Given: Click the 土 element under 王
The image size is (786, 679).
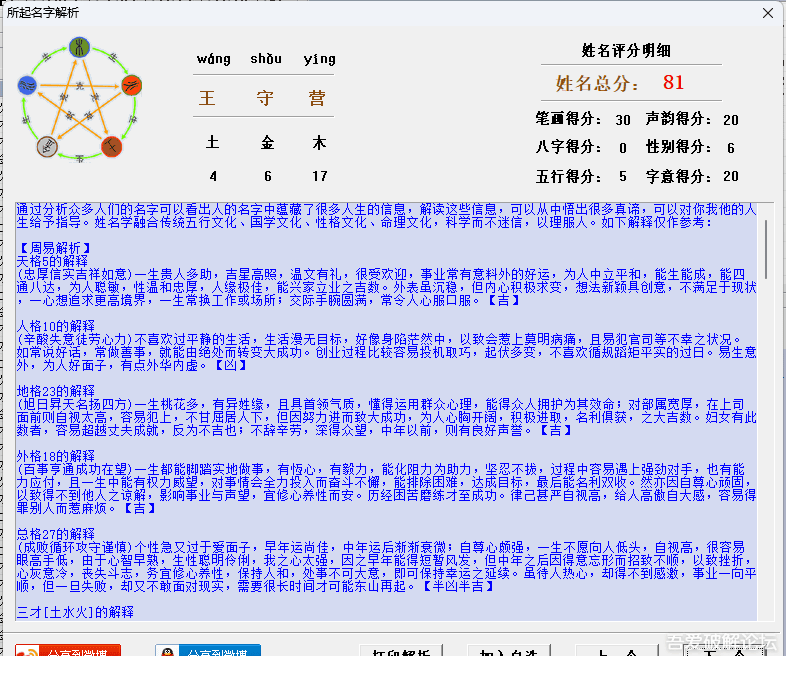Looking at the screenshot, I should click(x=213, y=142).
